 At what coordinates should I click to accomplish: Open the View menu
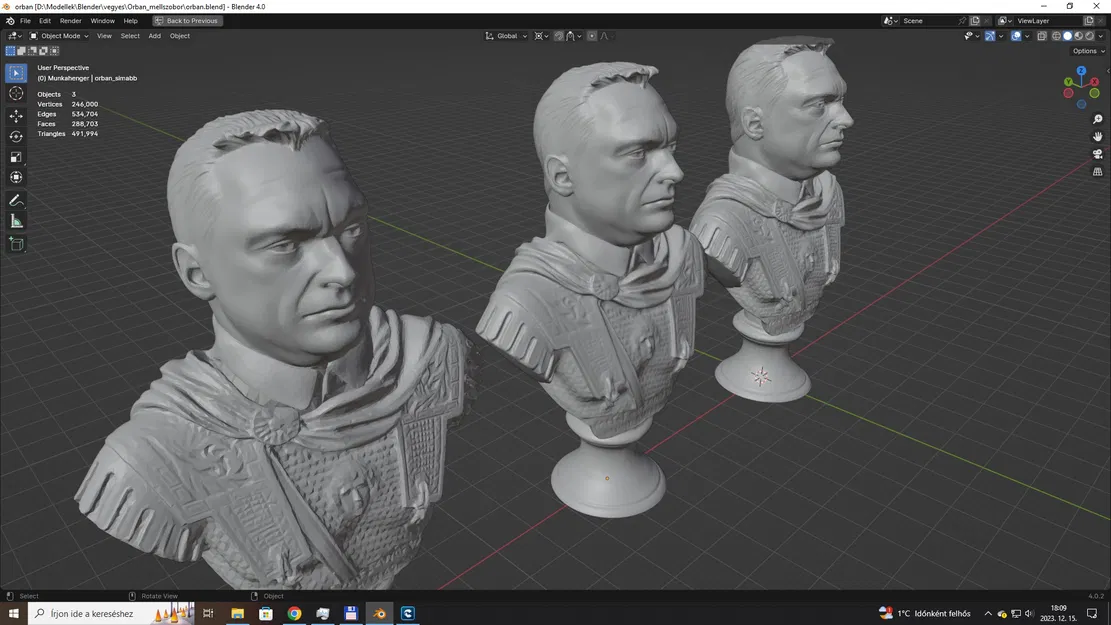(104, 36)
